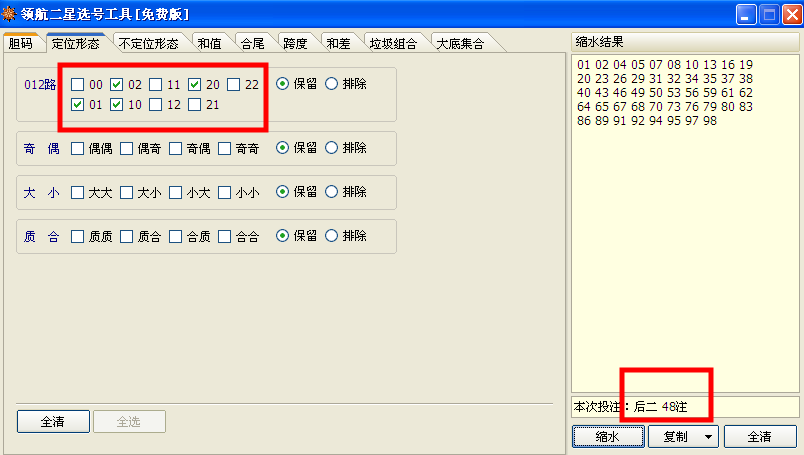The width and height of the screenshot is (804, 455).
Task: Click inside the 缩水结果 results text area
Action: pos(685,224)
